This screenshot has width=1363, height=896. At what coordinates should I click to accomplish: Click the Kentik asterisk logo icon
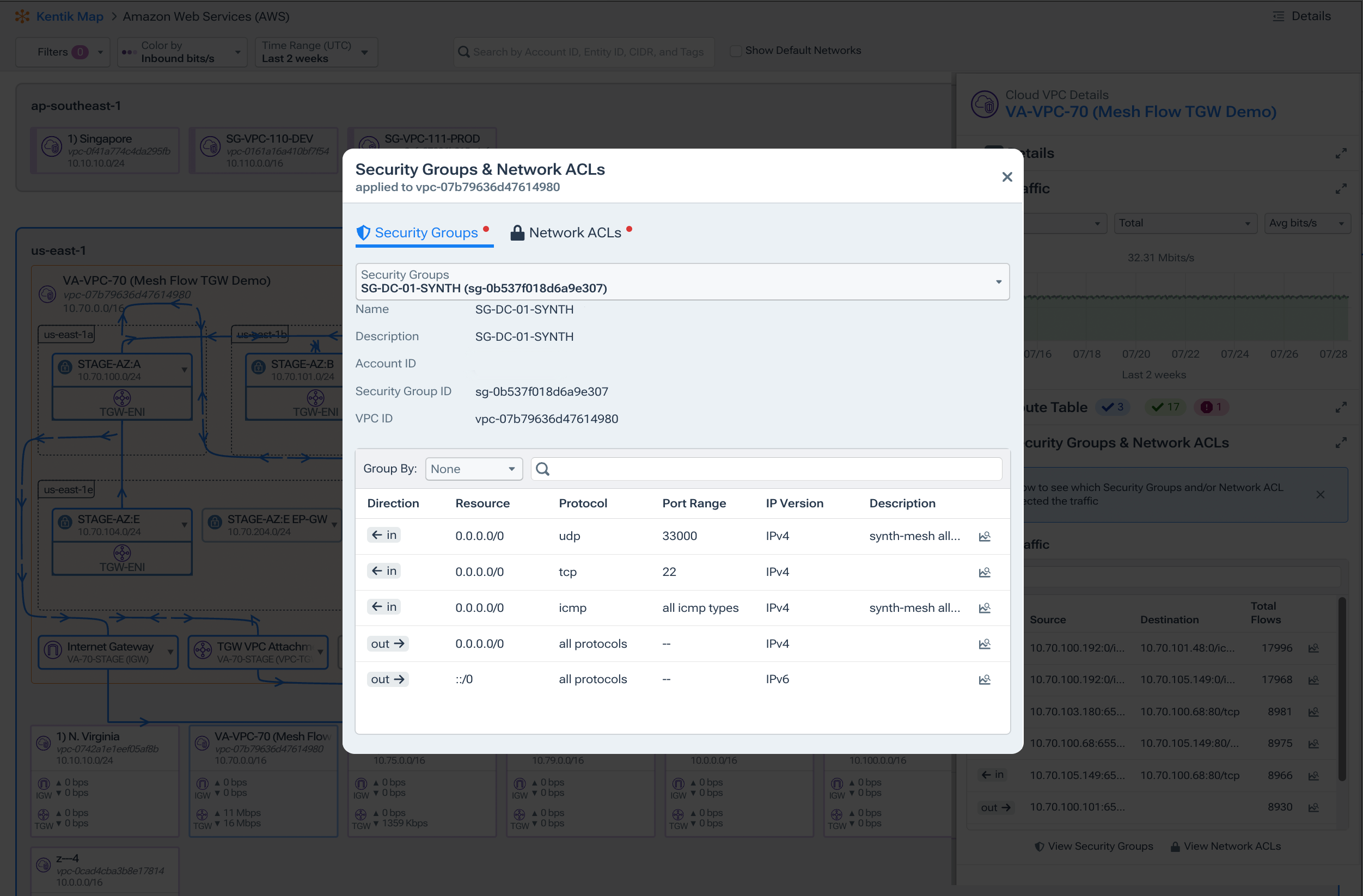coord(22,16)
